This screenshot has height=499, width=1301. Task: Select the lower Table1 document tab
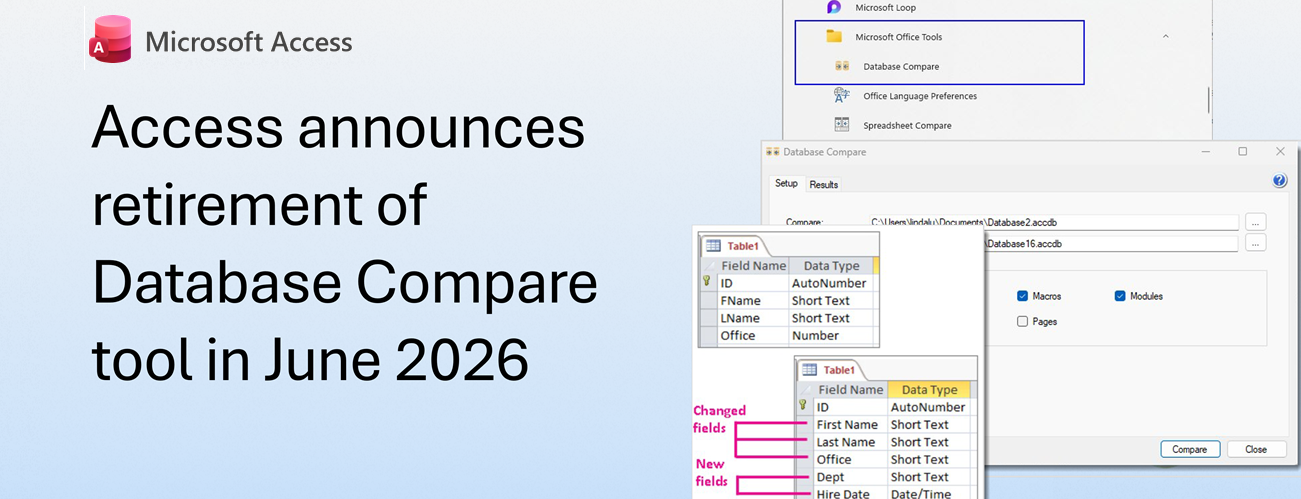pyautogui.click(x=830, y=370)
